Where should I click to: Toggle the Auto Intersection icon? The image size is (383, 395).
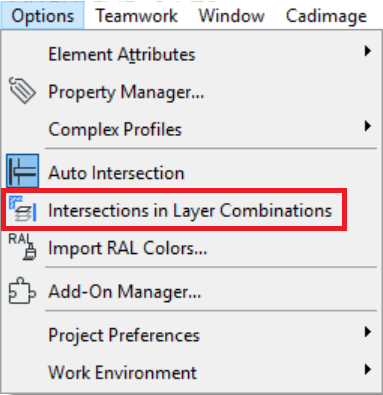click(x=22, y=171)
